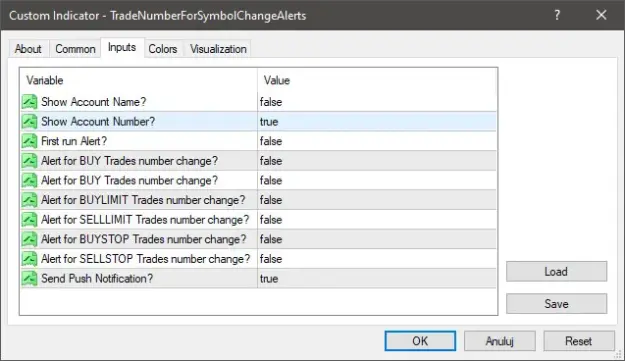Open the Colors tab

pyautogui.click(x=163, y=49)
